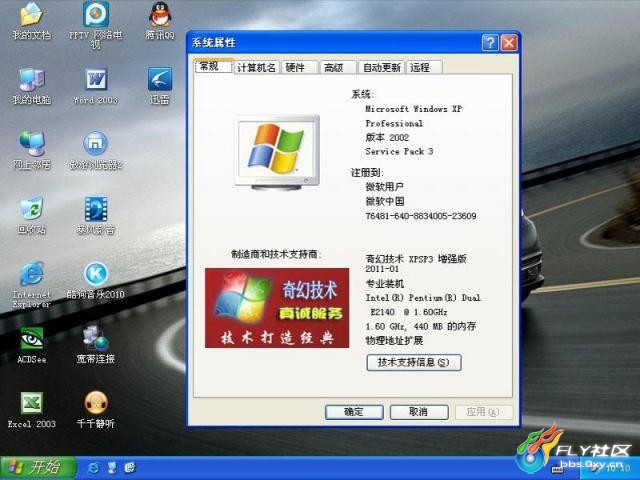Screen dimensions: 640x480
Task: Switch to the 计算机名 tab
Action: pos(256,68)
